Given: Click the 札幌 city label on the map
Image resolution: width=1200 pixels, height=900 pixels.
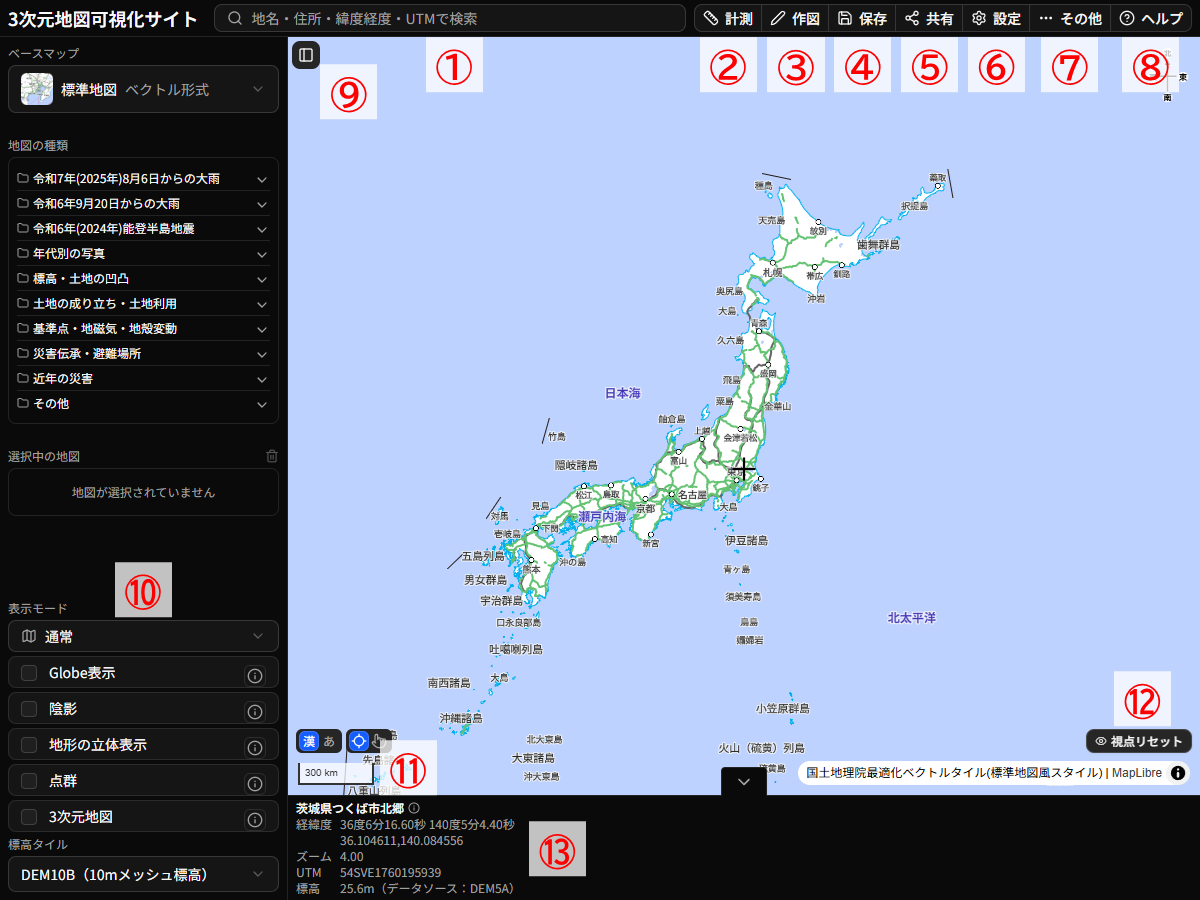Looking at the screenshot, I should pos(772,272).
